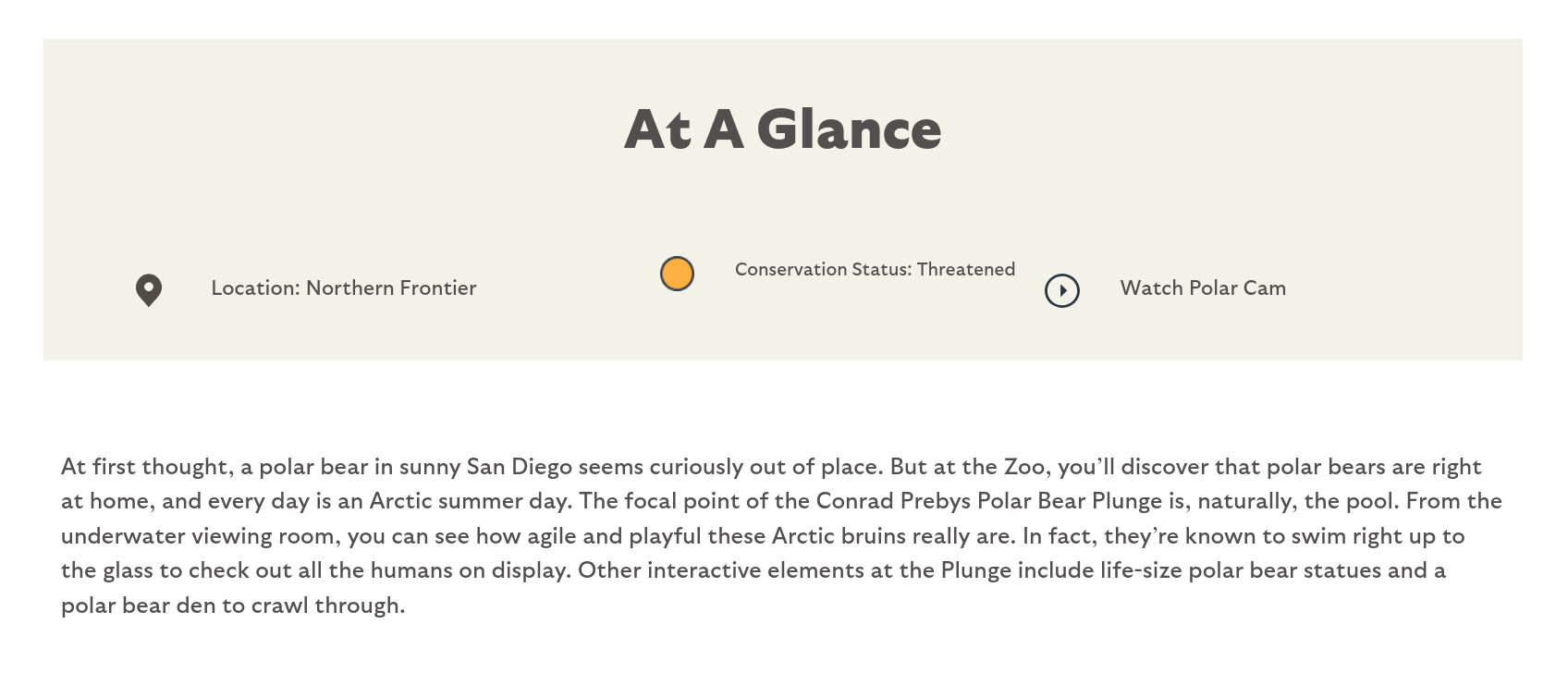Screen dimensions: 1568x673
Task: Click the location pin icon
Action: tap(149, 290)
